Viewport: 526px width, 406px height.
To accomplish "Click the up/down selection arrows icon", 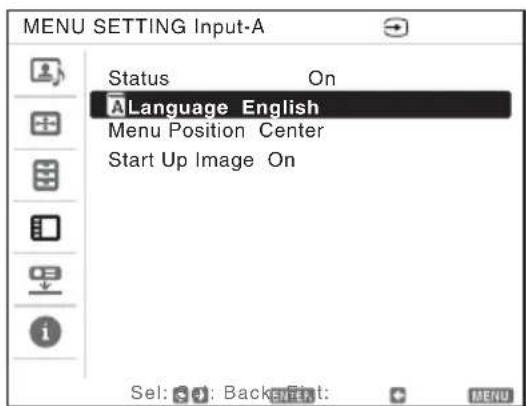I will (x=180, y=395).
